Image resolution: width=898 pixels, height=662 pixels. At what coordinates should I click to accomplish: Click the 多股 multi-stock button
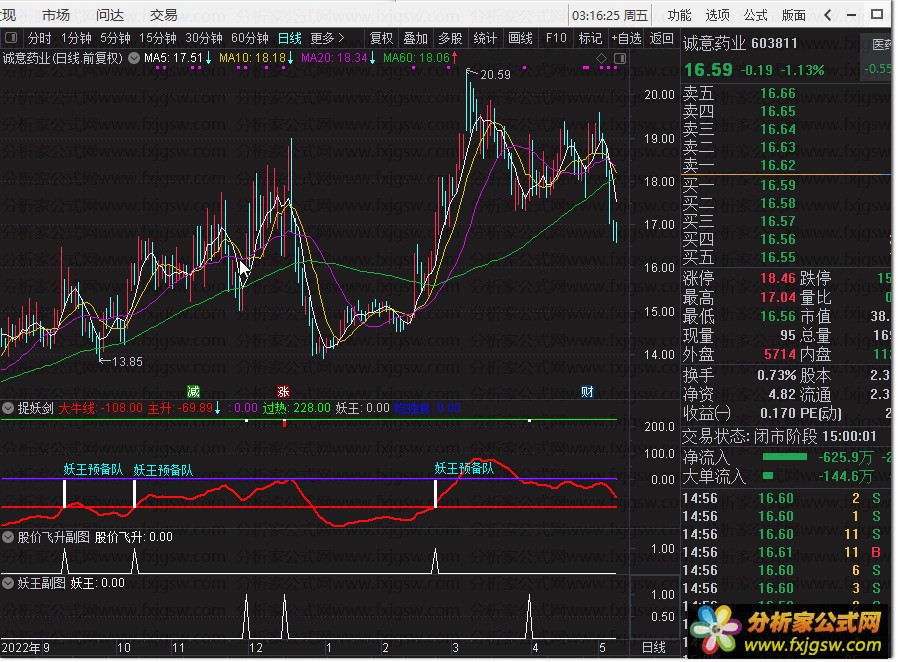[x=450, y=38]
